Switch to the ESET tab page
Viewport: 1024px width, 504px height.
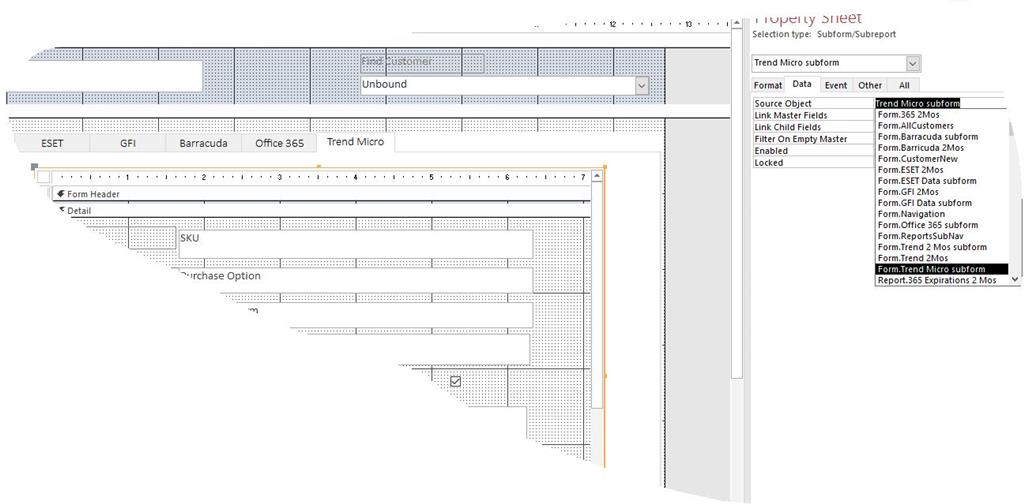[x=52, y=143]
